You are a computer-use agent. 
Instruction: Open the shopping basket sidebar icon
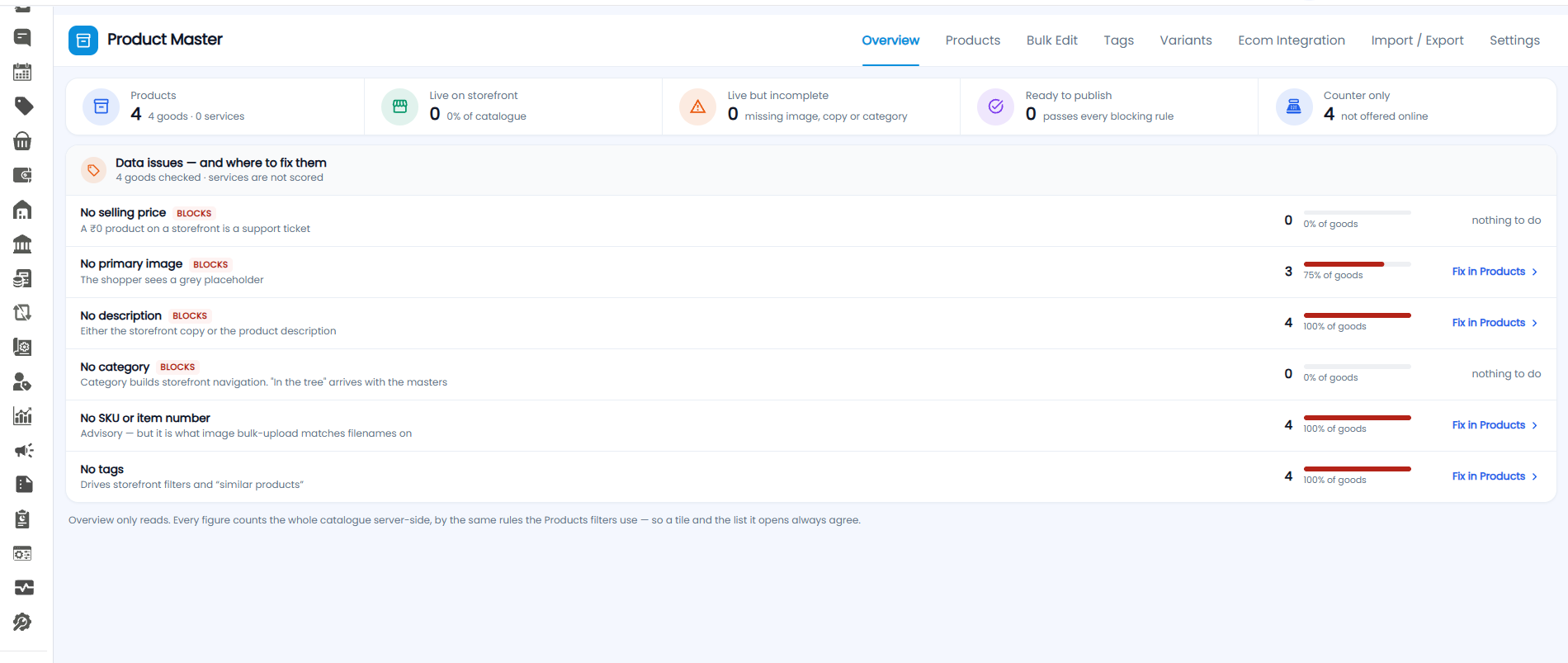[22, 141]
